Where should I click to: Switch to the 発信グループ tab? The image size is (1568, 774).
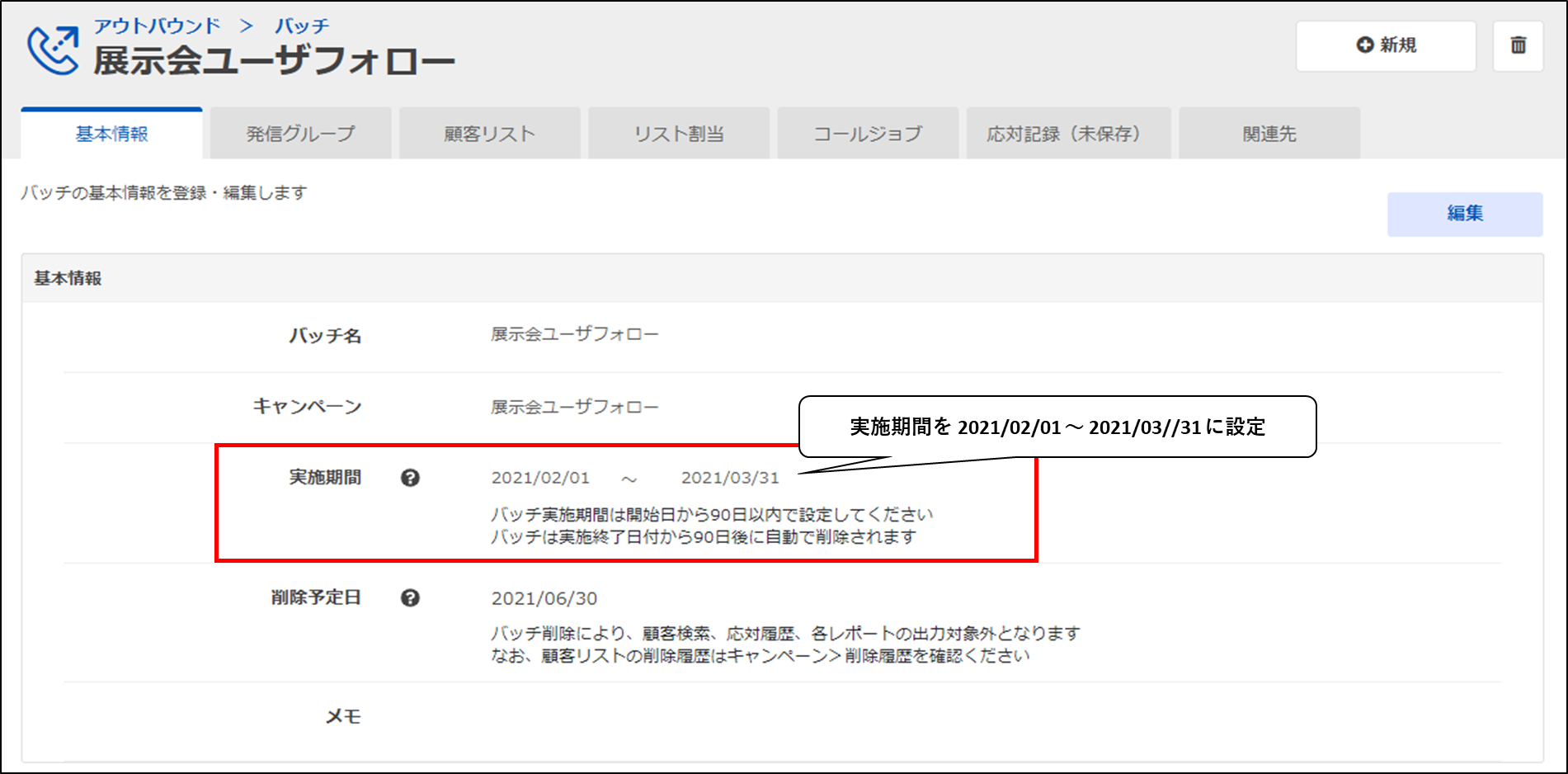[x=300, y=134]
